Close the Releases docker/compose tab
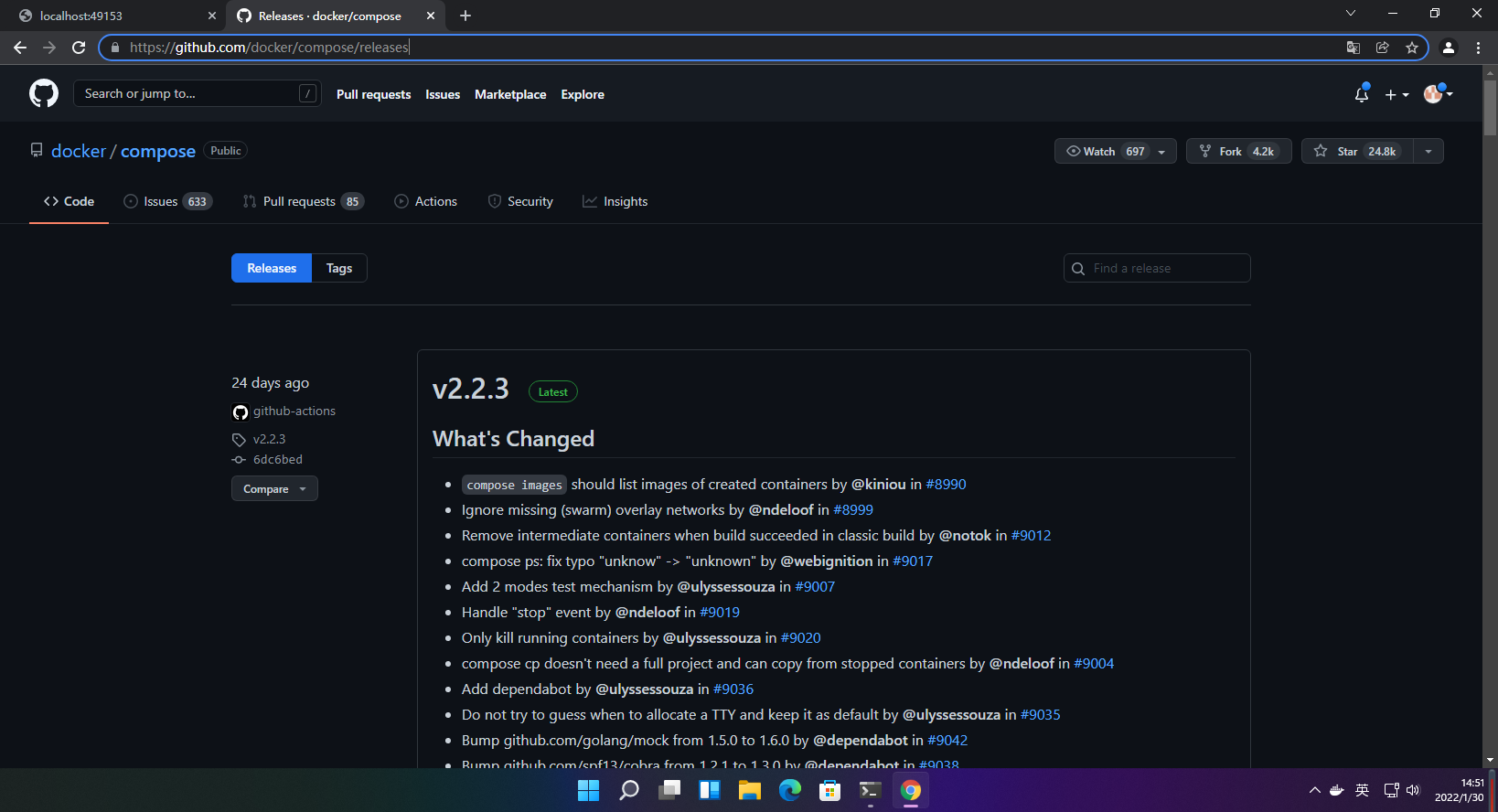1498x812 pixels. point(431,16)
